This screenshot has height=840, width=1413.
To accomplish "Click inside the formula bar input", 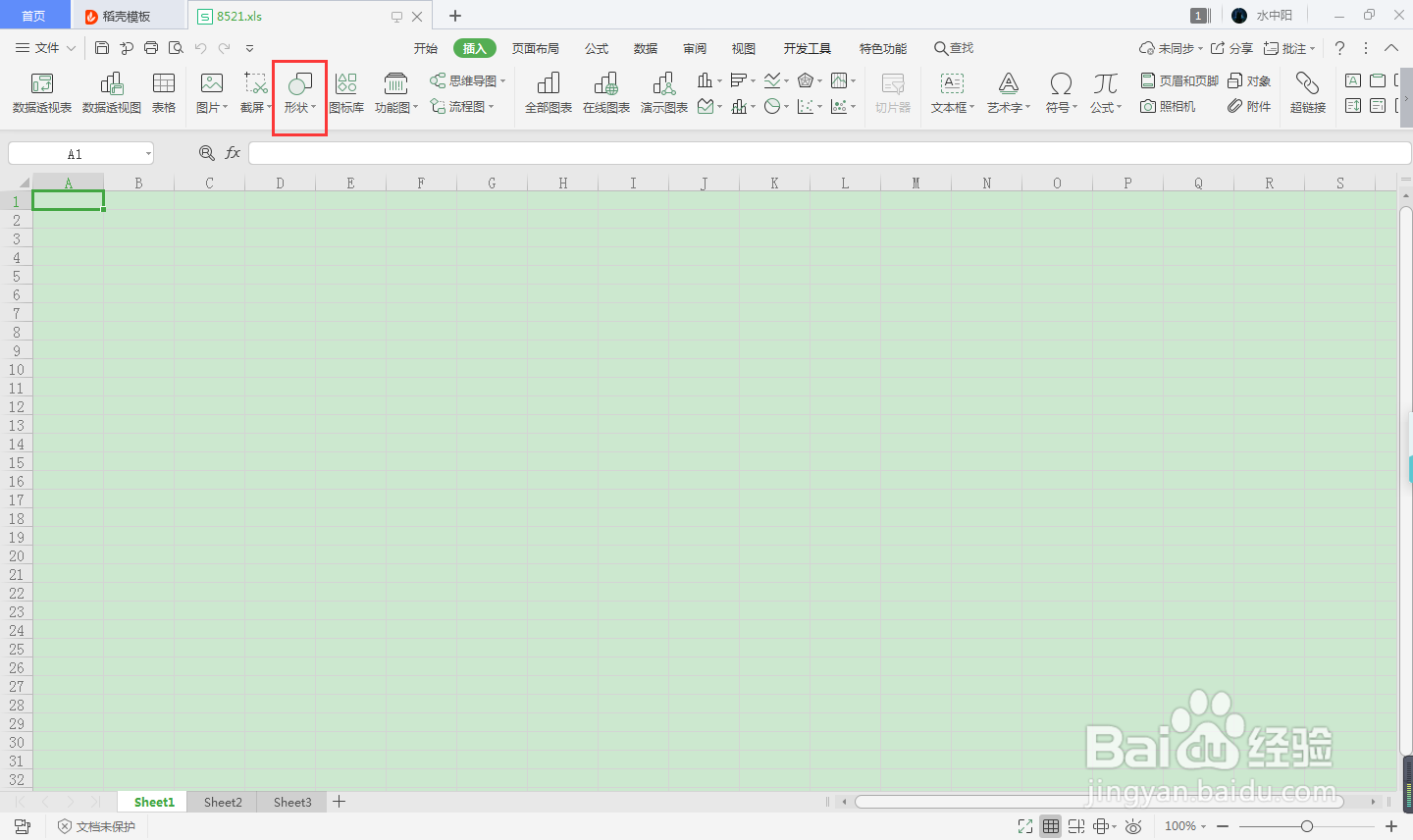I will 829,153.
